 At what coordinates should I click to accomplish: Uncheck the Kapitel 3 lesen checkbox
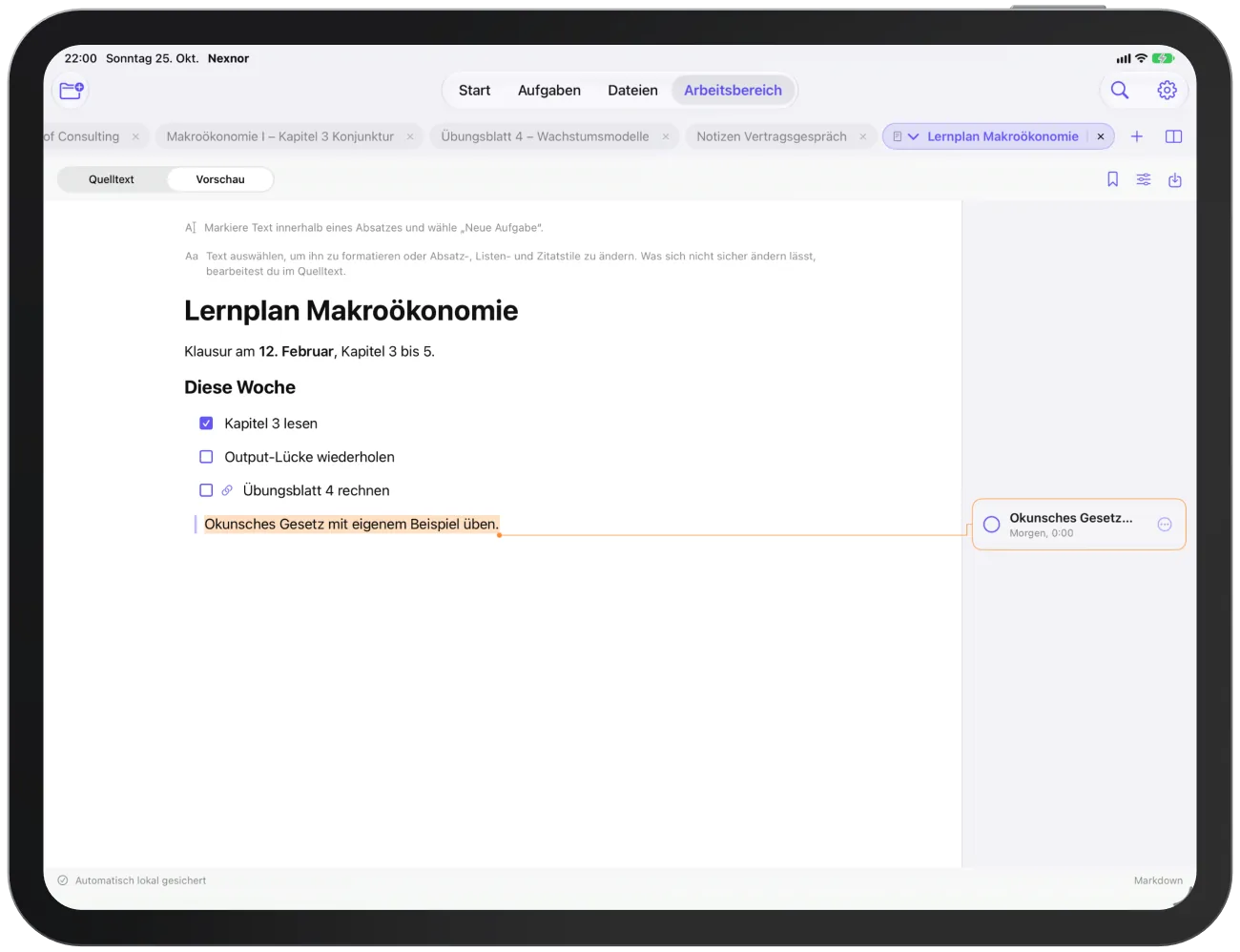pos(206,423)
